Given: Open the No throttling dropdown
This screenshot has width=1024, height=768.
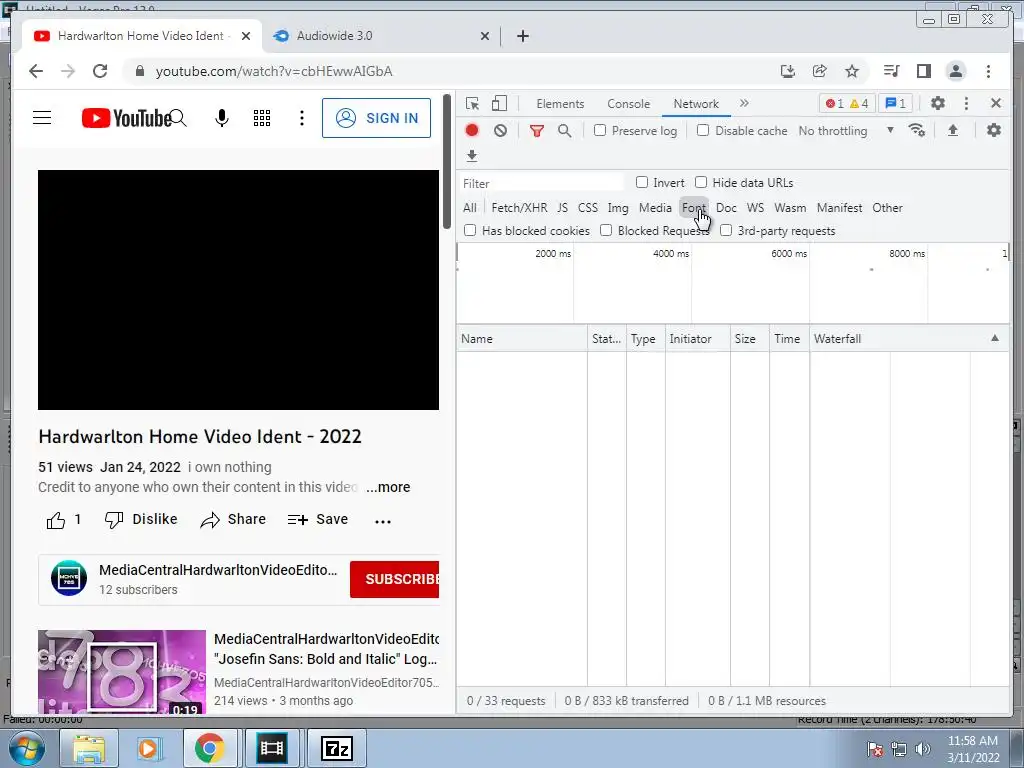Looking at the screenshot, I should (846, 131).
